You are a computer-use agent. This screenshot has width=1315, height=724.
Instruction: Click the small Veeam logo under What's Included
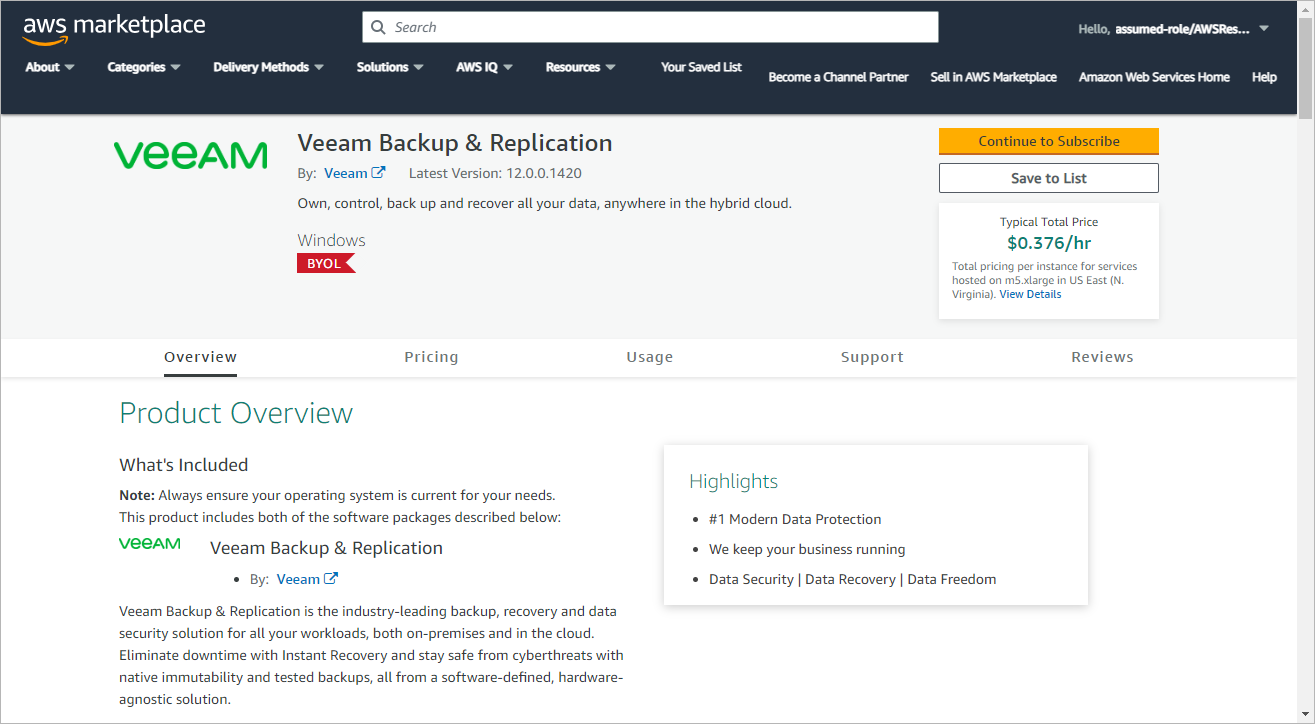150,544
